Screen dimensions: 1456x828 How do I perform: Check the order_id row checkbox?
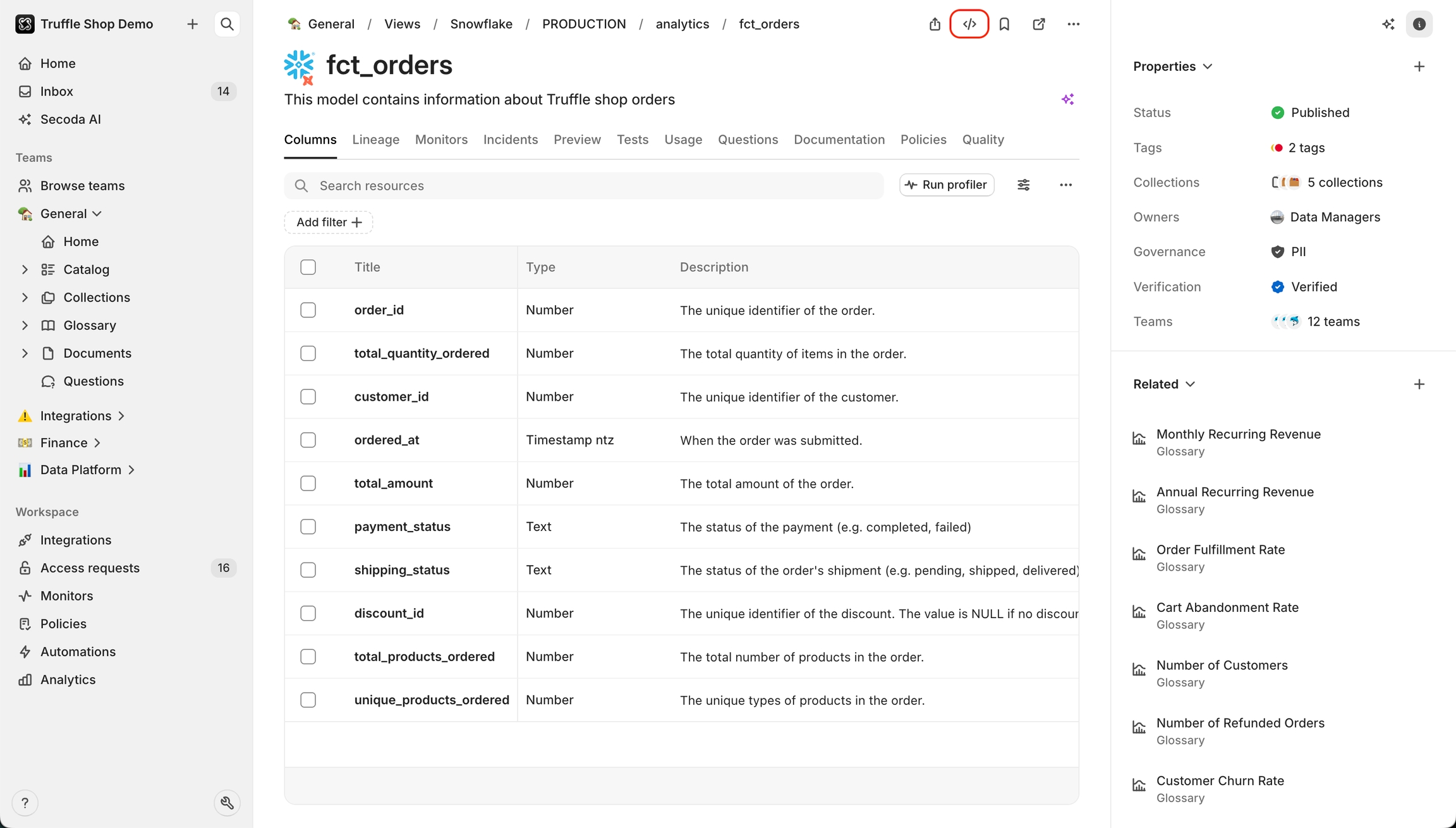click(308, 310)
